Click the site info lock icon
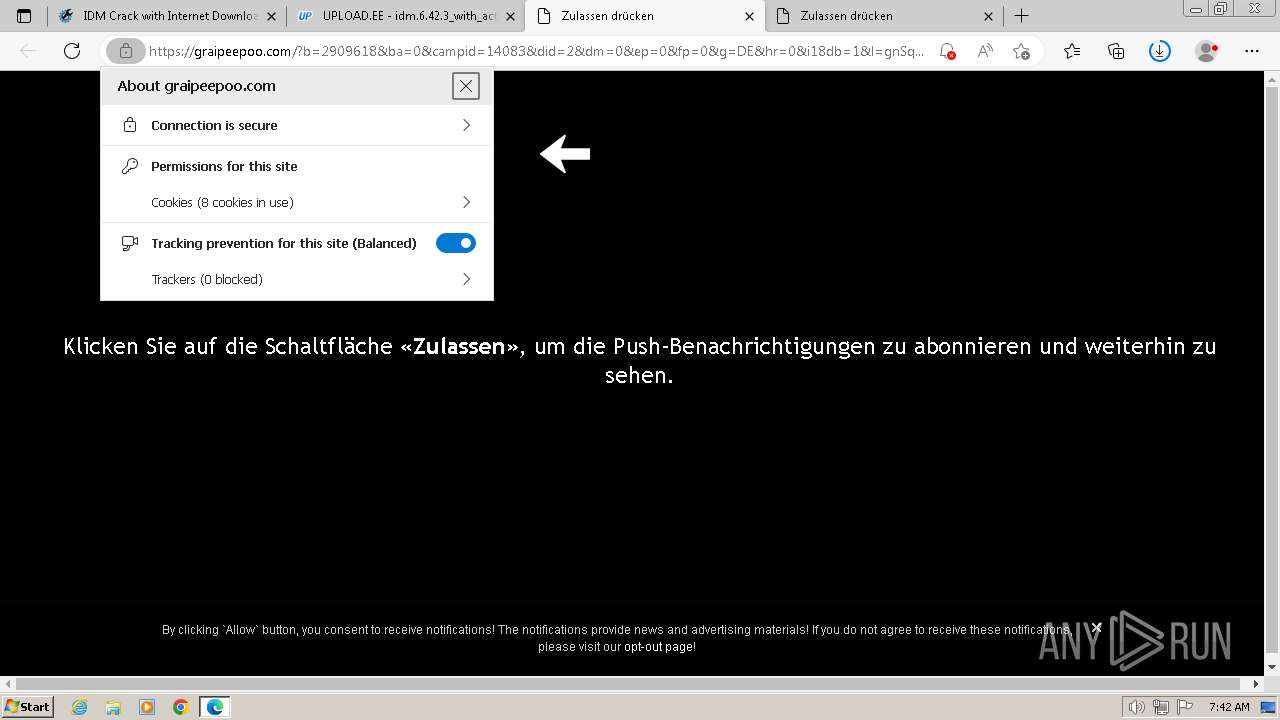 coord(125,51)
